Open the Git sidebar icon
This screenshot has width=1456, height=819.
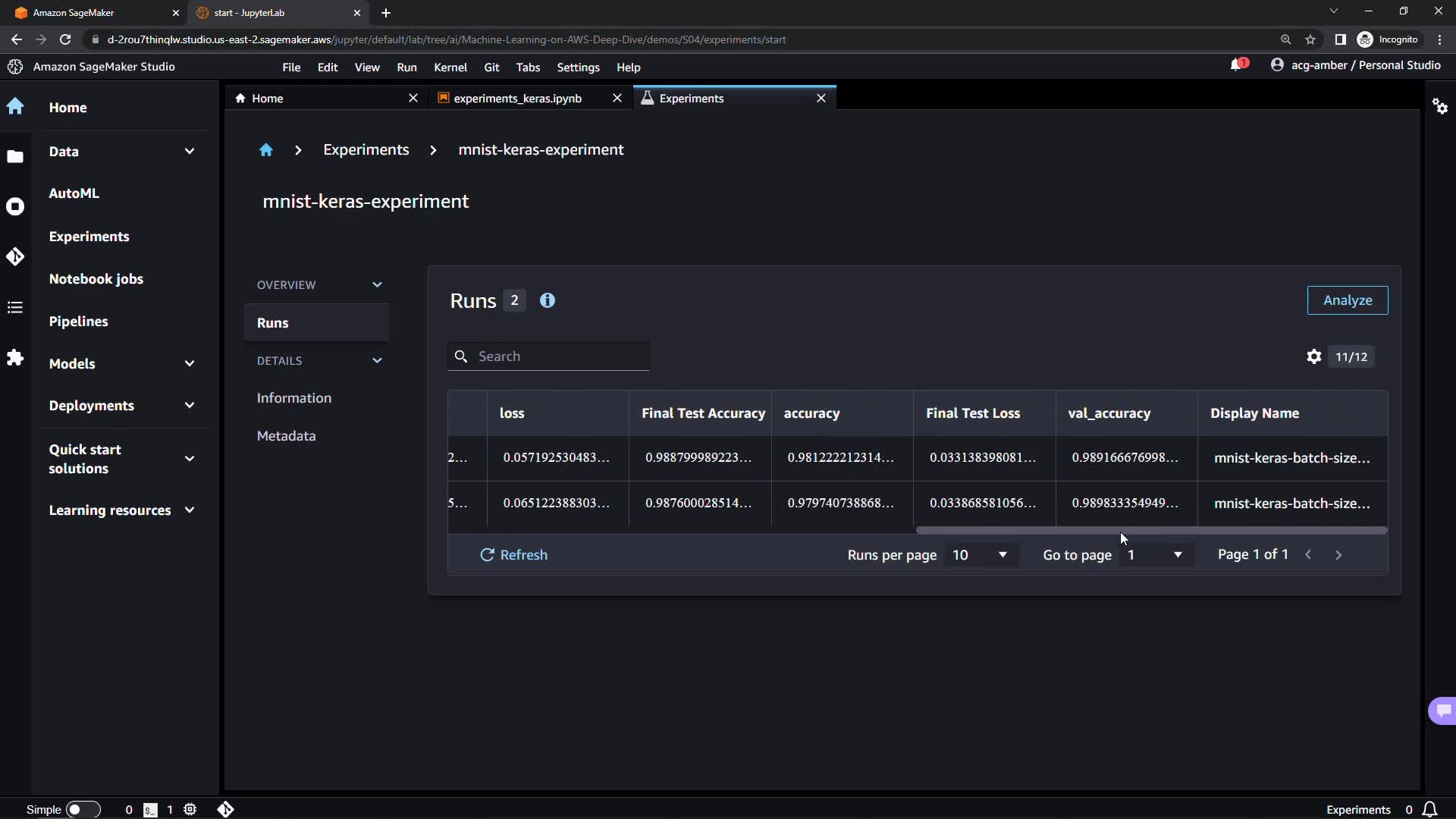pos(15,256)
